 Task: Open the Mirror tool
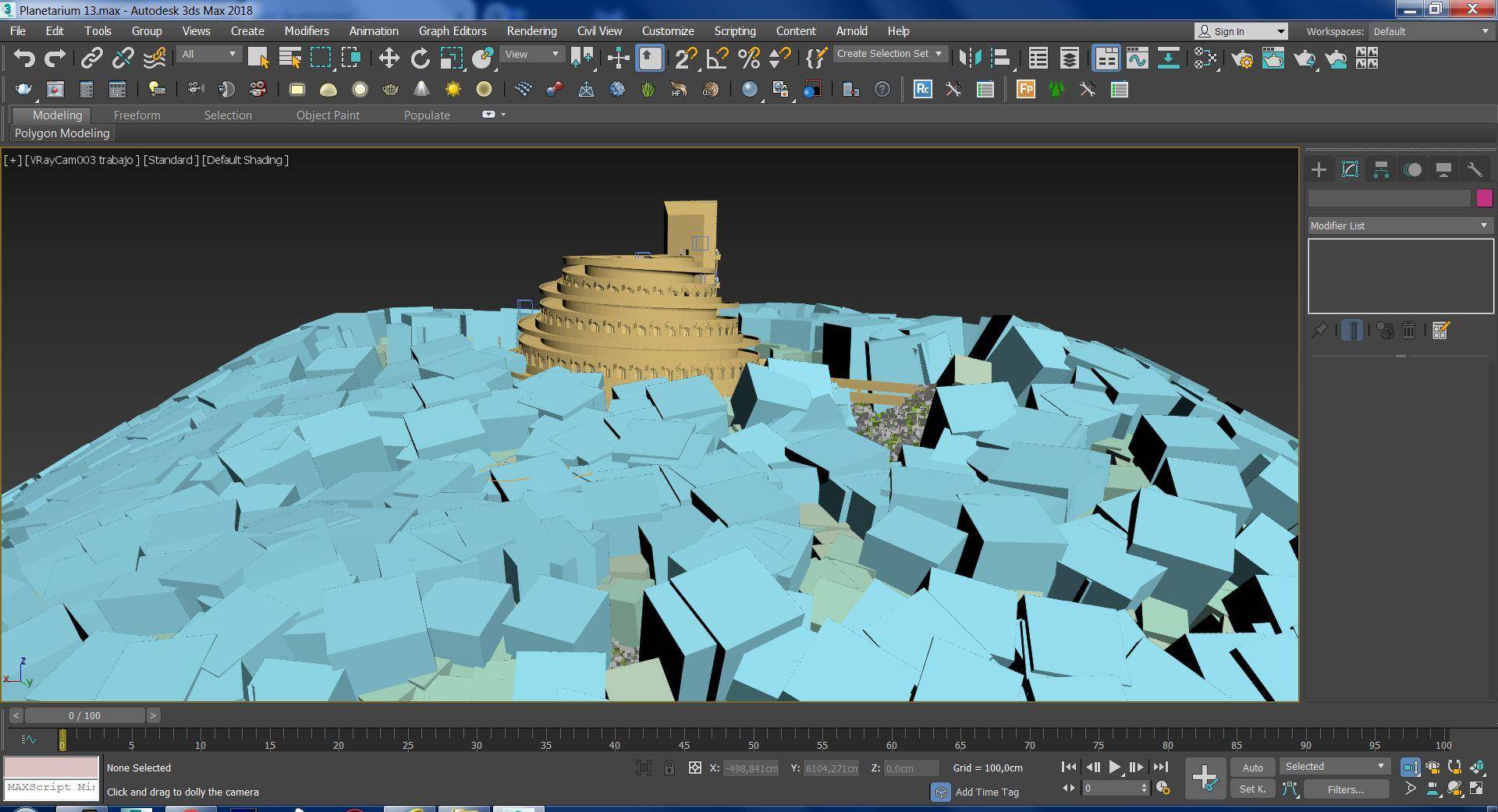(x=970, y=59)
